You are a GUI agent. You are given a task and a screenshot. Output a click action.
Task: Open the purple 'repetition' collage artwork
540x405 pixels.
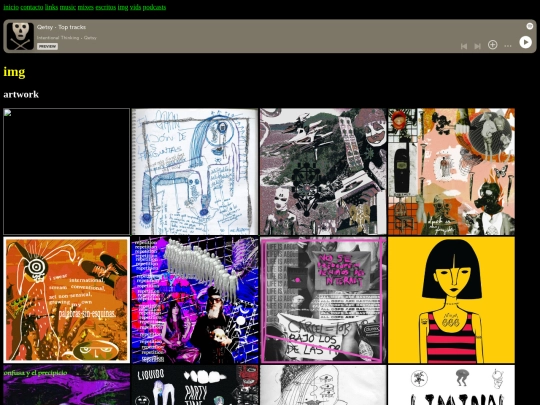click(x=195, y=300)
